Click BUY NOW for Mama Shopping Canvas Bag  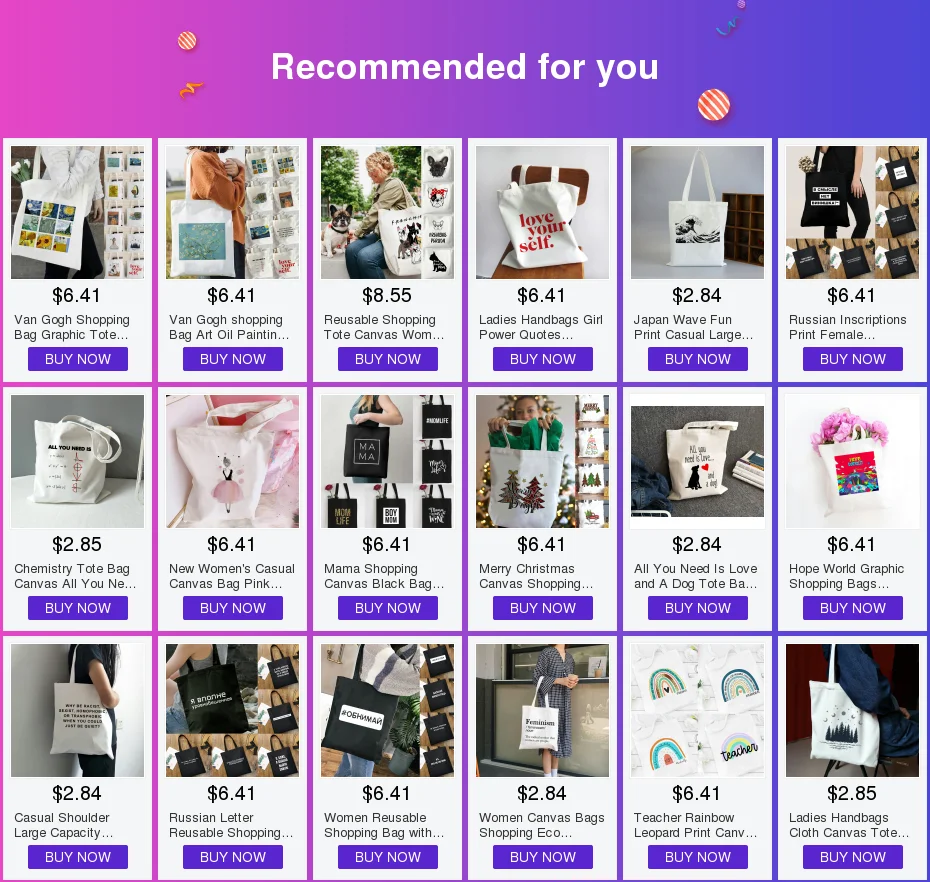tap(387, 608)
